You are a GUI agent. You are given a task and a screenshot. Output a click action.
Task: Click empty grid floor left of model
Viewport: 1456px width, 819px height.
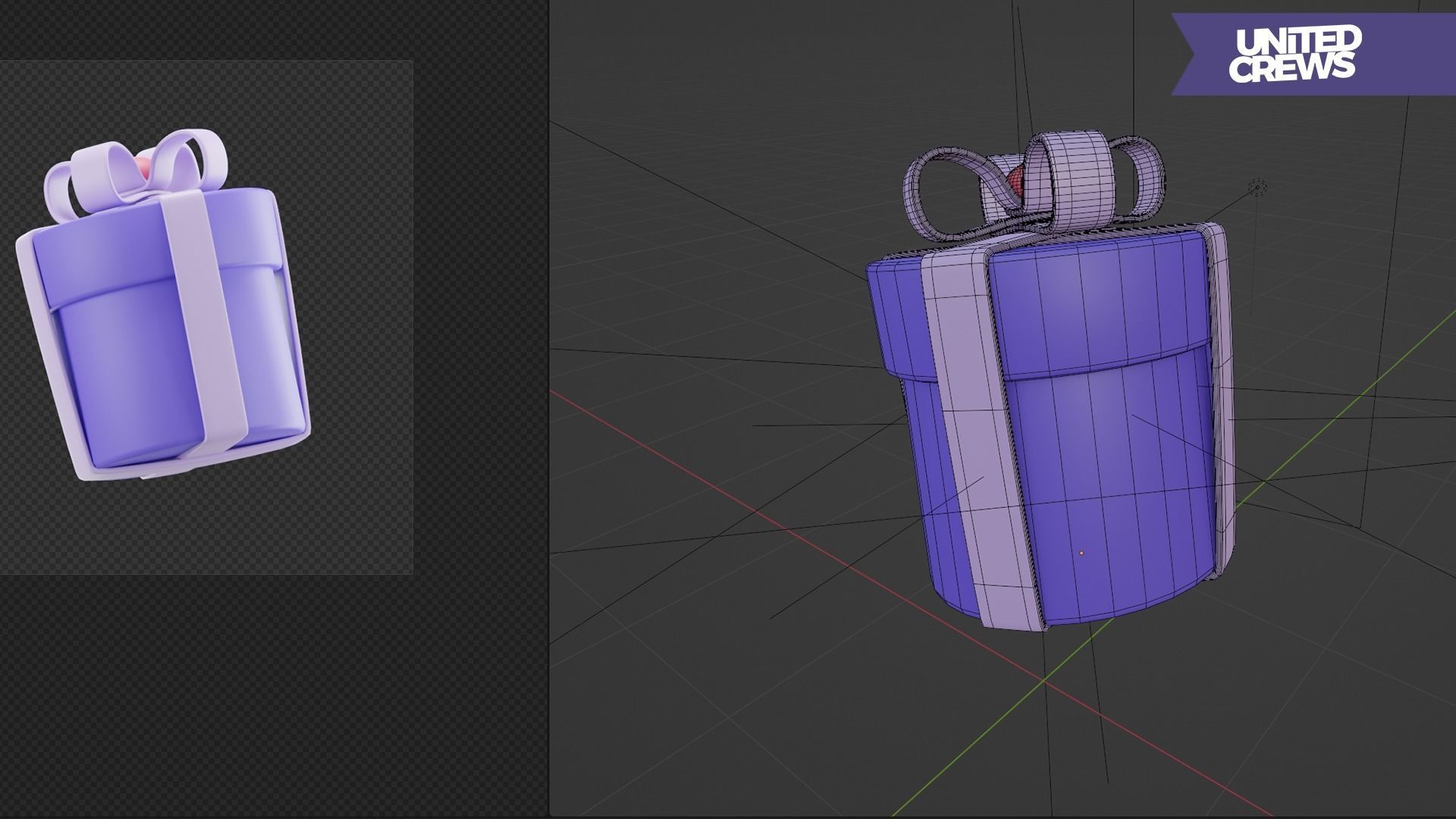pos(682,303)
